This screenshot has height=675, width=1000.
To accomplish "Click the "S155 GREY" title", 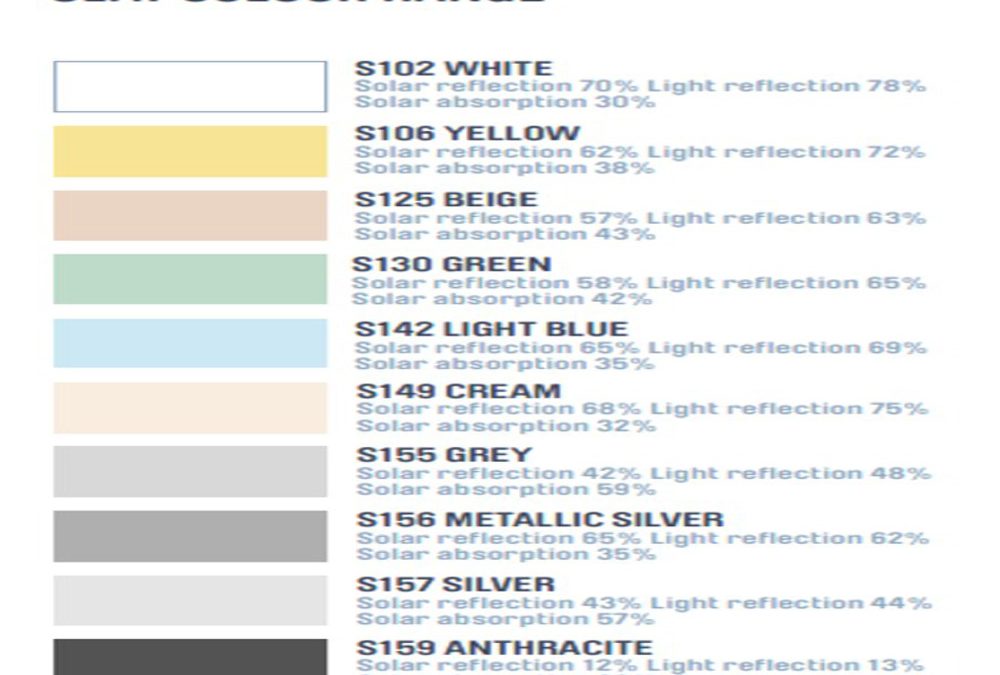I will click(444, 455).
